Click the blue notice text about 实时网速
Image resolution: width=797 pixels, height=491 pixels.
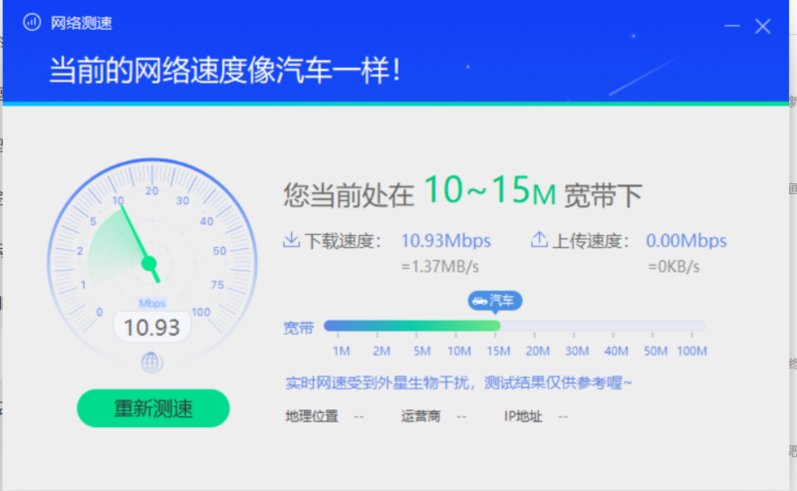coord(459,383)
